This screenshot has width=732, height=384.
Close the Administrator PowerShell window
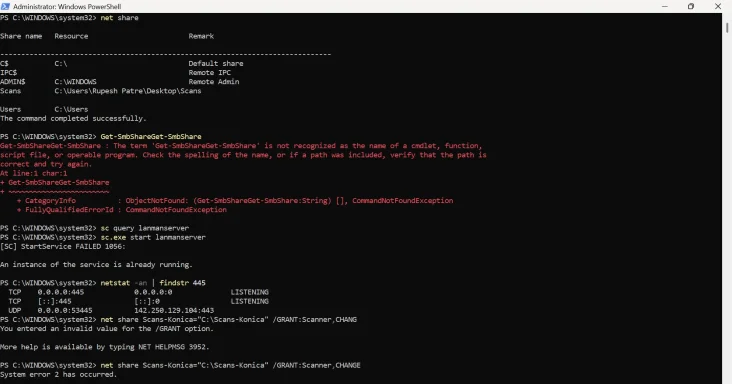point(718,6)
